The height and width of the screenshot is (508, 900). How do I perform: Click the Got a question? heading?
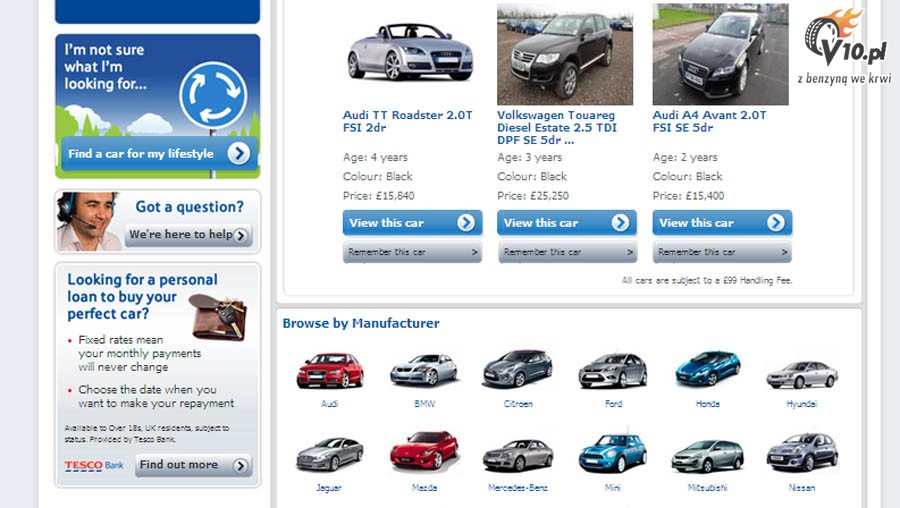tap(189, 207)
